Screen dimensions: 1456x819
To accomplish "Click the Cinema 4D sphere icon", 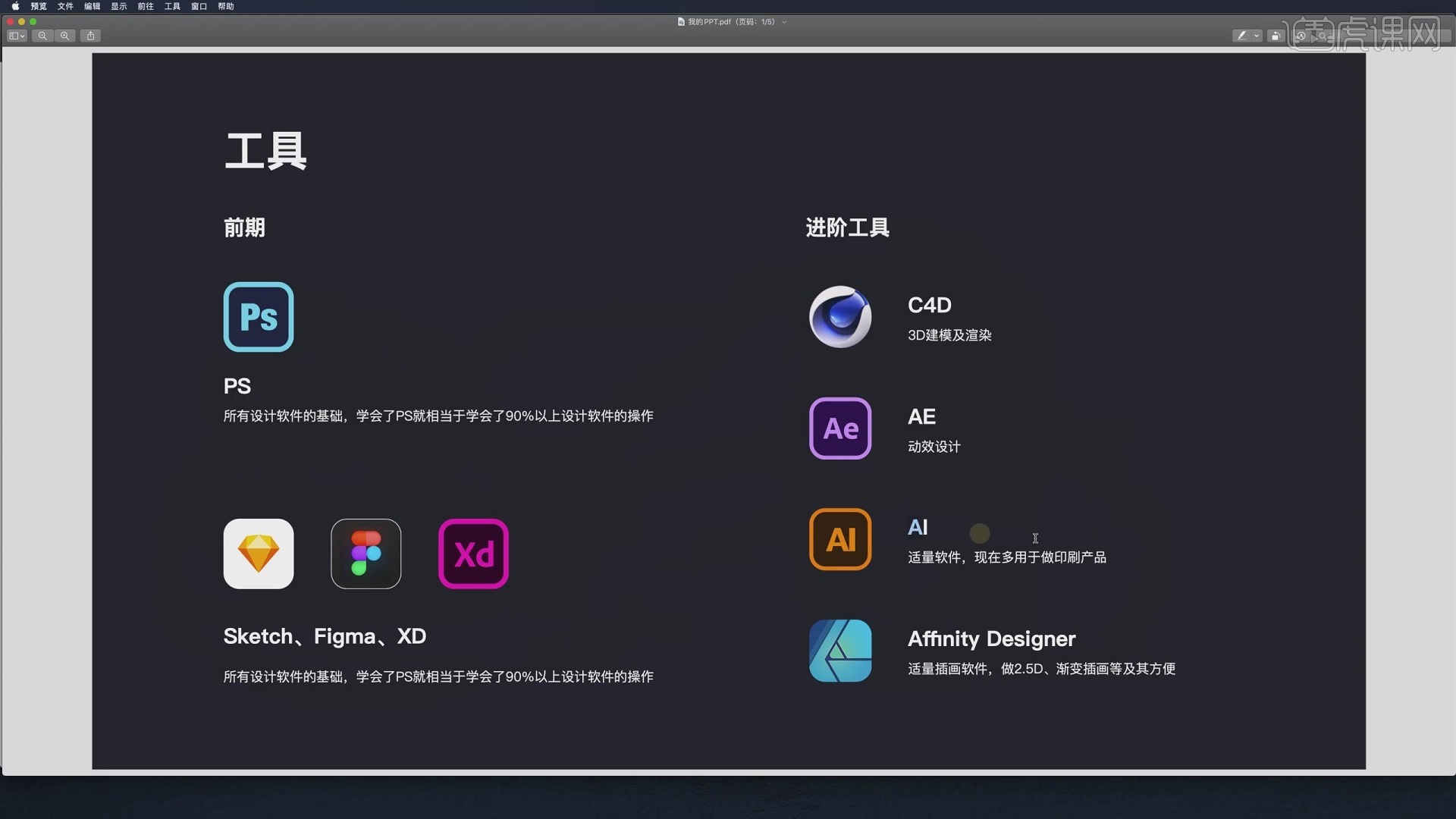I will [x=840, y=317].
